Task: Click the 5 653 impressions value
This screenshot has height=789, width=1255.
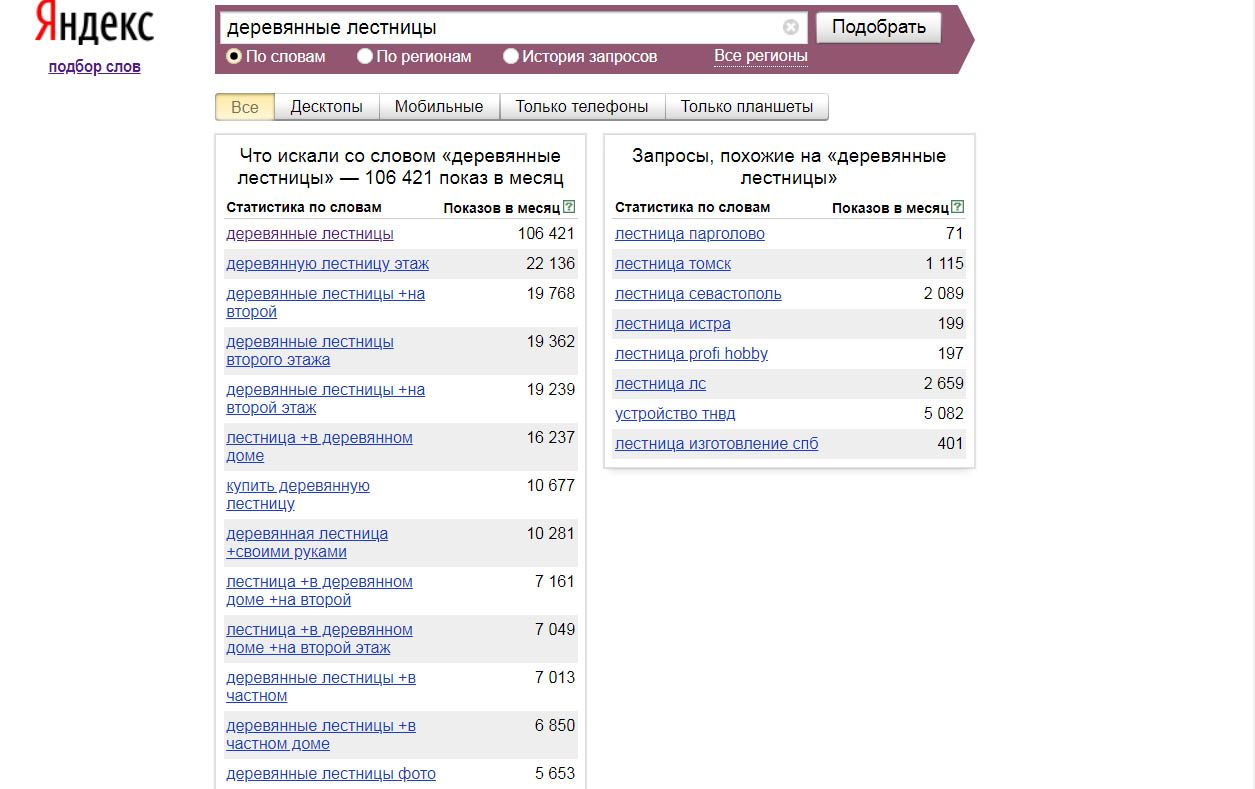Action: (555, 774)
